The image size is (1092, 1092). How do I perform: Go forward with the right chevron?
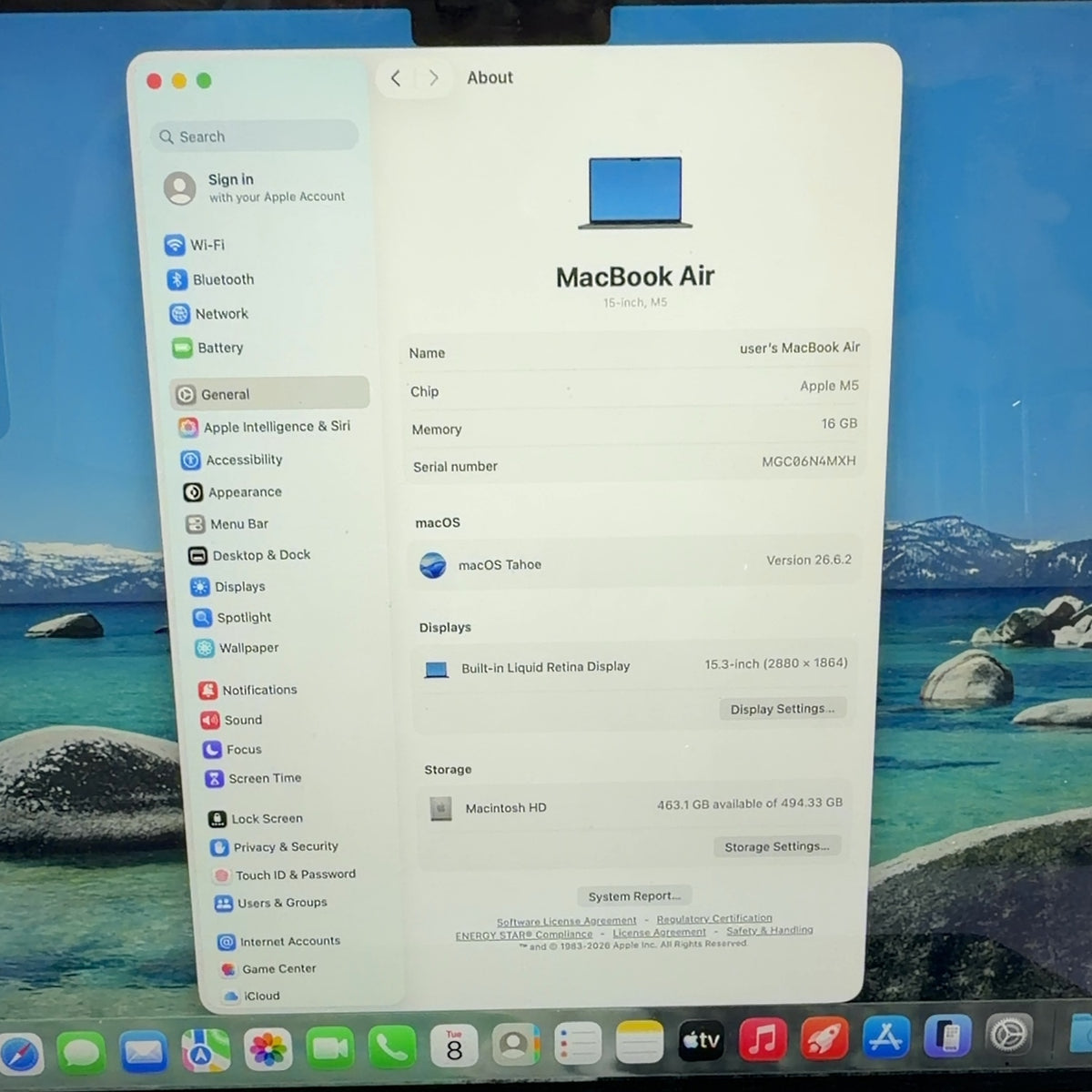tap(433, 78)
